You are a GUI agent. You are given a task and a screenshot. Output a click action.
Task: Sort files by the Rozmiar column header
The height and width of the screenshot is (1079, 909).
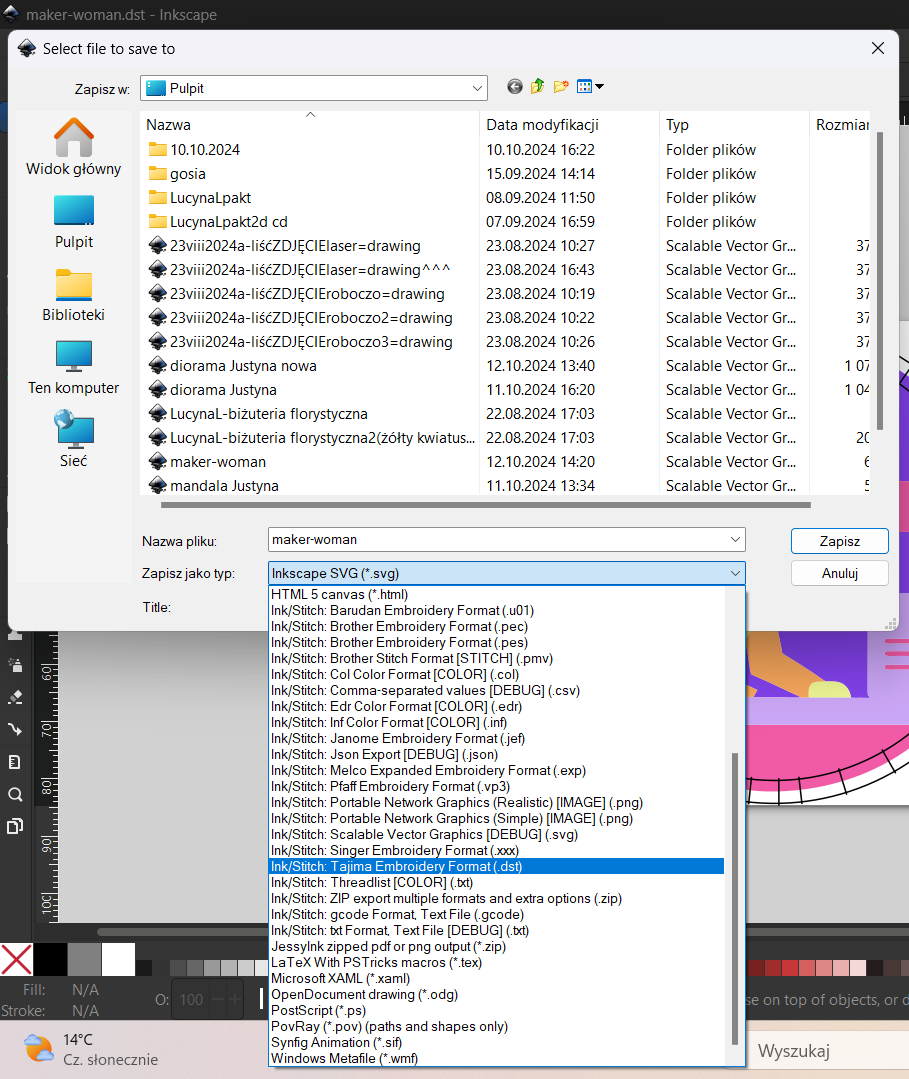point(840,125)
